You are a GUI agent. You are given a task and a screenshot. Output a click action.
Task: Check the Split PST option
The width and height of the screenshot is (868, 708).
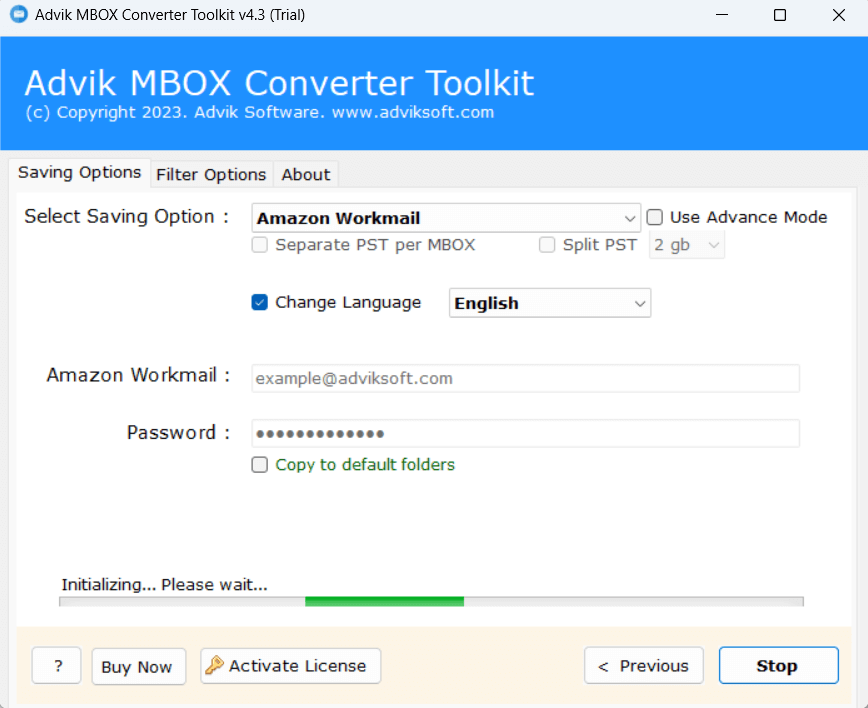point(547,245)
